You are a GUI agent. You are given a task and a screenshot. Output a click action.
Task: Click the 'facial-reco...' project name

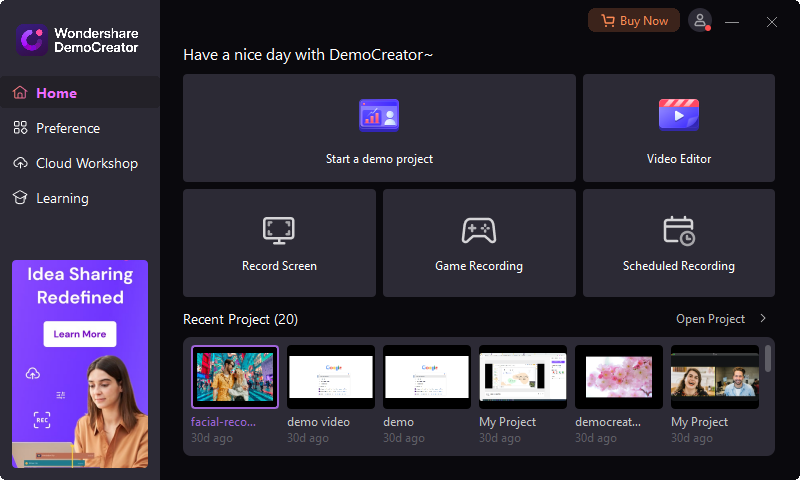click(x=223, y=422)
